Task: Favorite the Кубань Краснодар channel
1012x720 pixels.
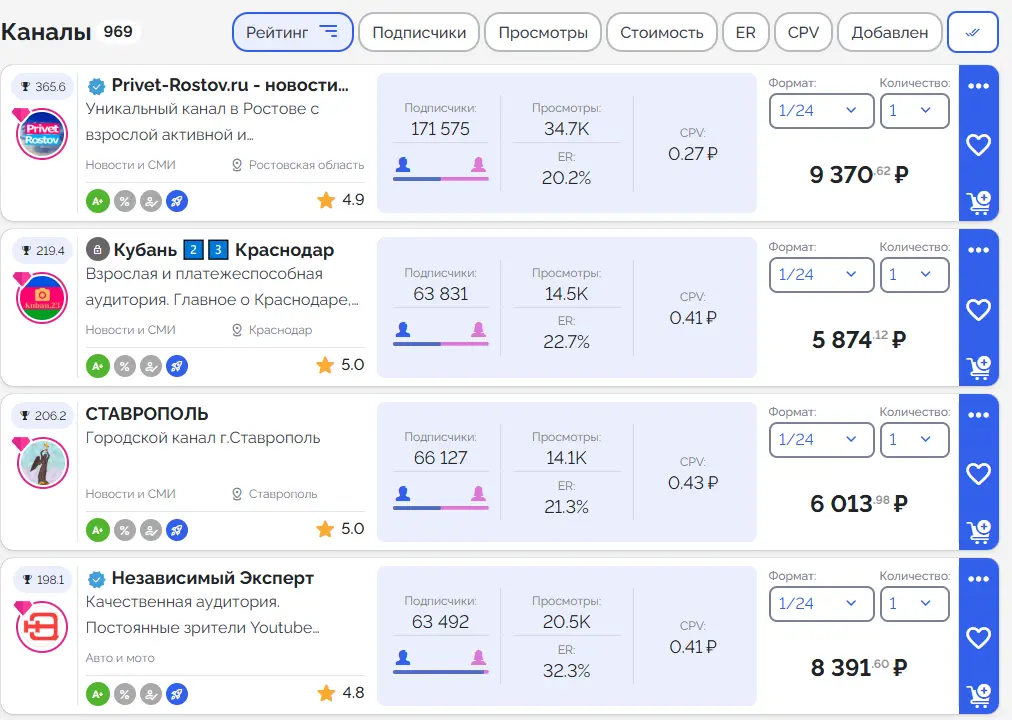Action: tap(978, 309)
